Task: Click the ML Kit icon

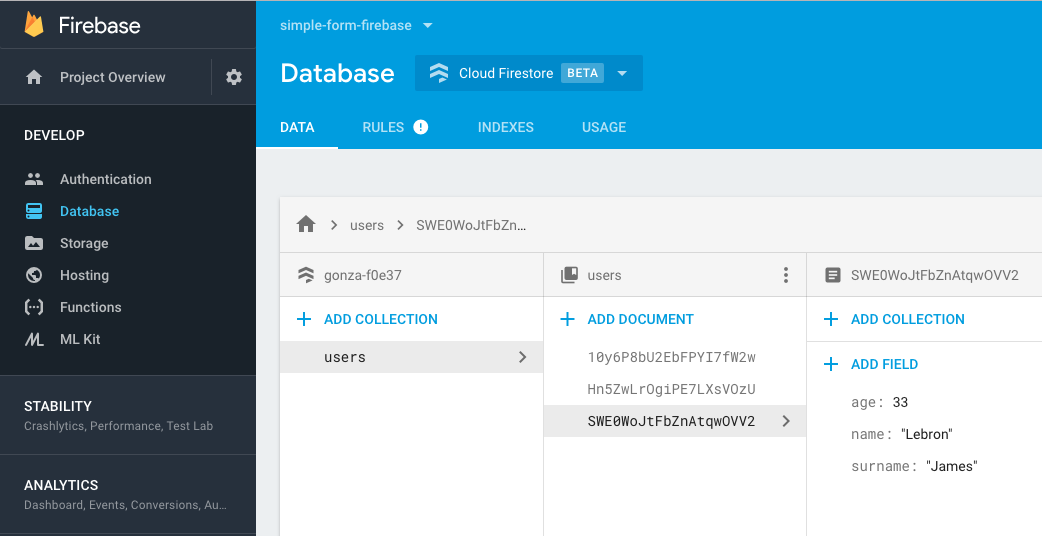Action: pos(34,339)
